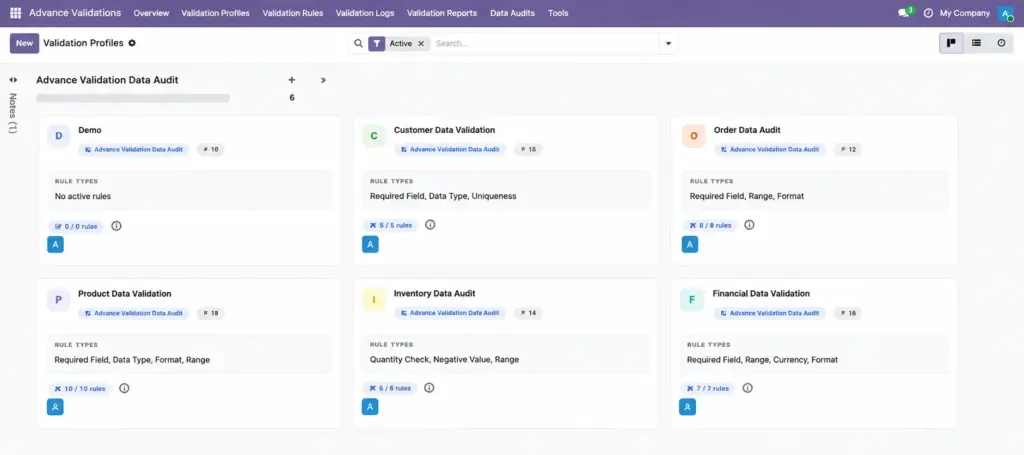Click the column record count 6
This screenshot has height=455, width=1024.
292,98
